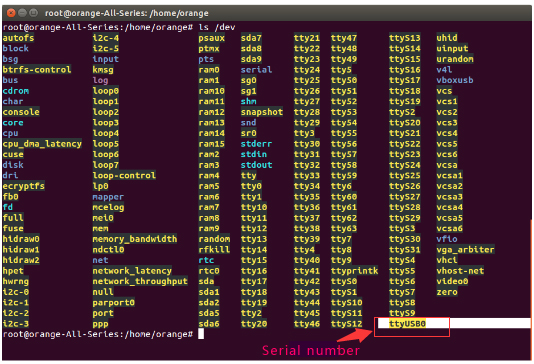Select the 'ttyUSB0' device entry
Image resolution: width=534 pixels, height=364 pixels.
click(407, 323)
